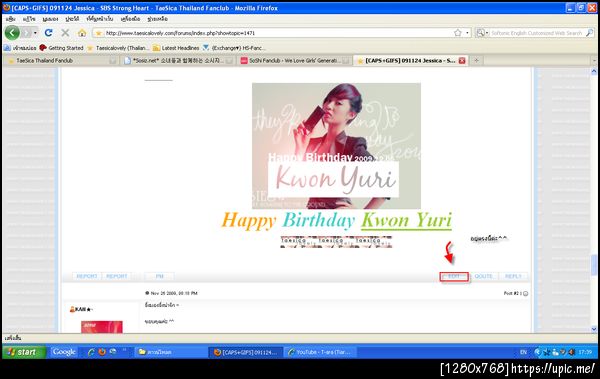Click the poster's red avatar image

102,327
